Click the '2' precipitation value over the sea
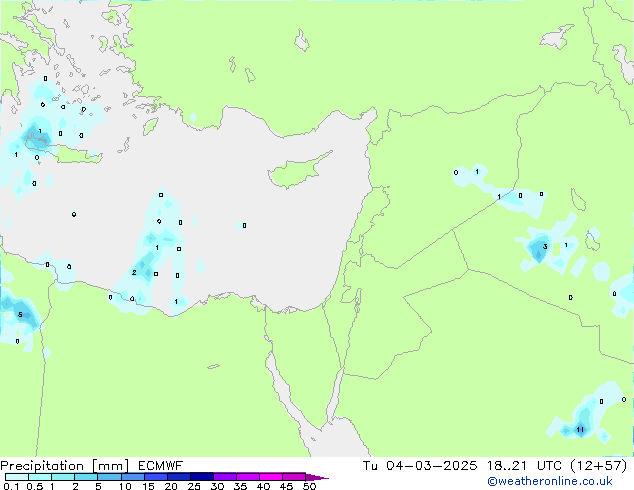 pos(134,272)
